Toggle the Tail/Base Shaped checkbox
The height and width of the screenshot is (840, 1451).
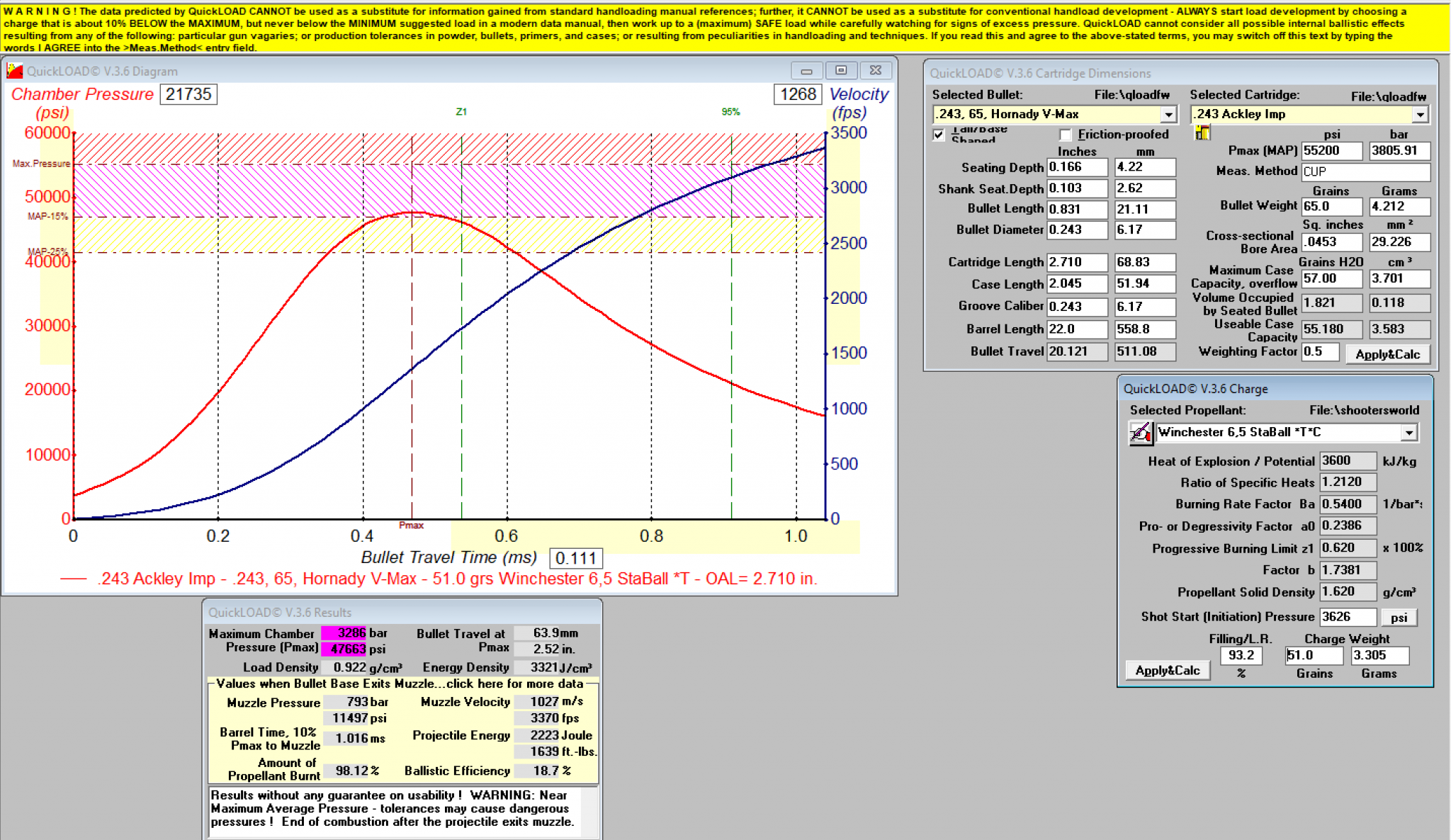(939, 135)
